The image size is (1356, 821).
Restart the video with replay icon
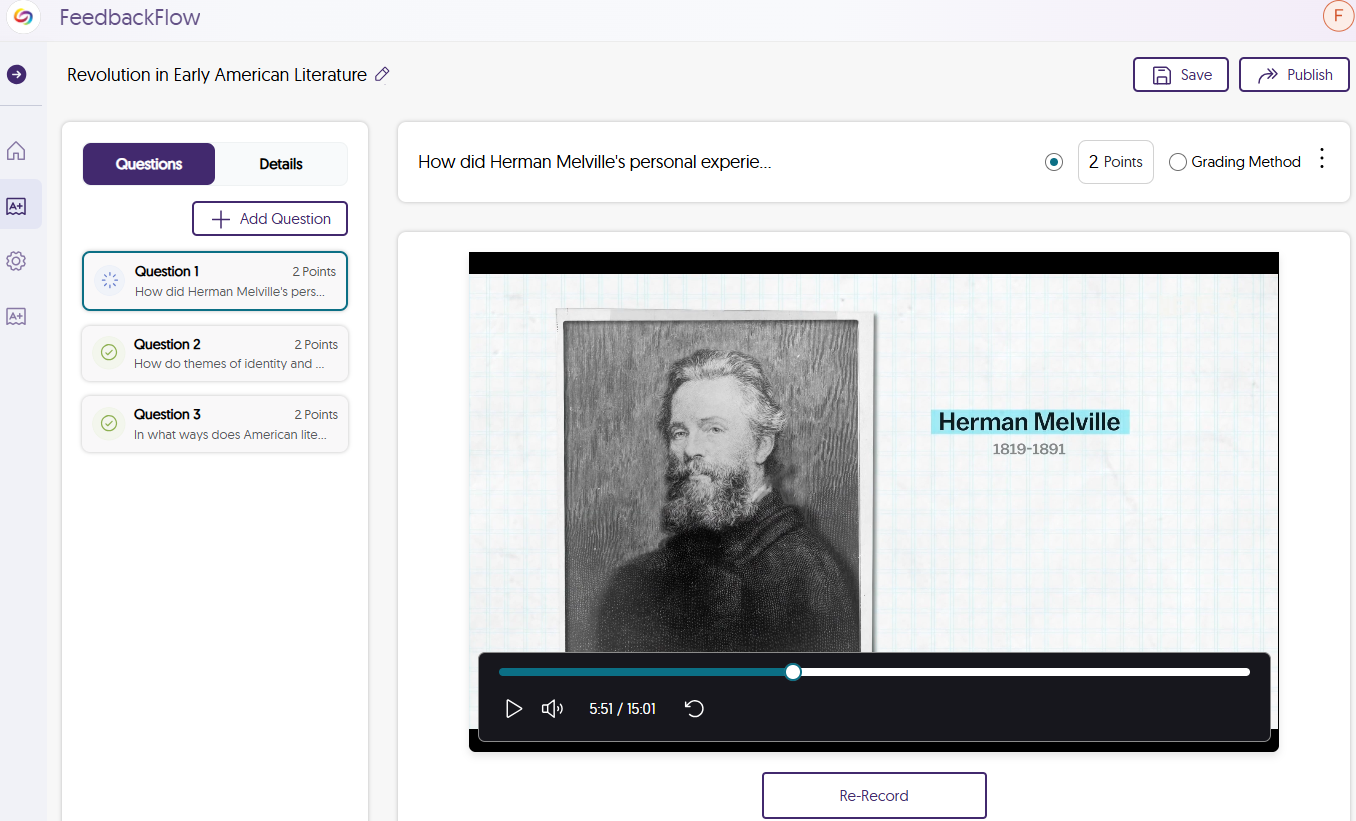[695, 709]
